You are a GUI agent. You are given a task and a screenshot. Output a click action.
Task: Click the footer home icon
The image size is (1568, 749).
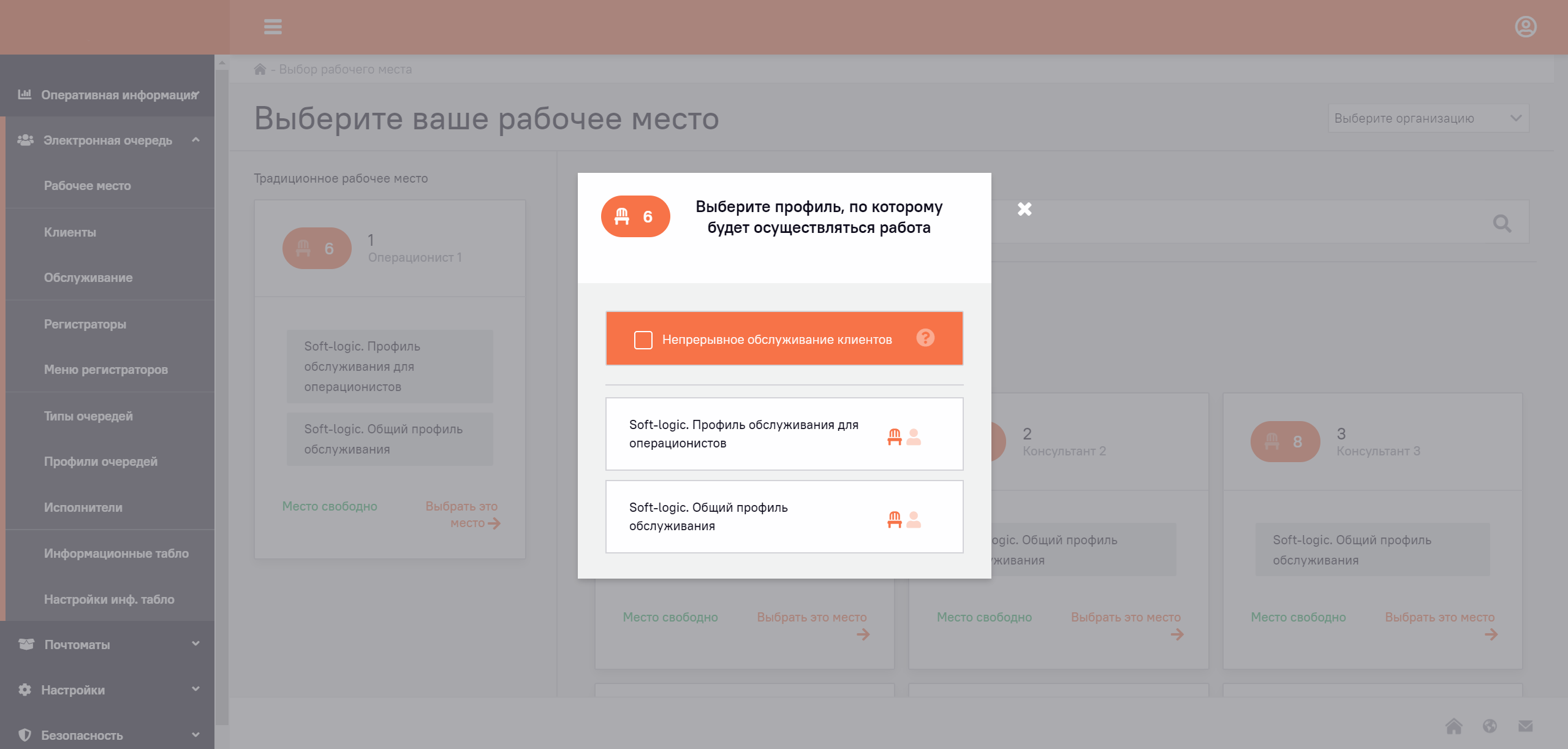[x=1453, y=726]
